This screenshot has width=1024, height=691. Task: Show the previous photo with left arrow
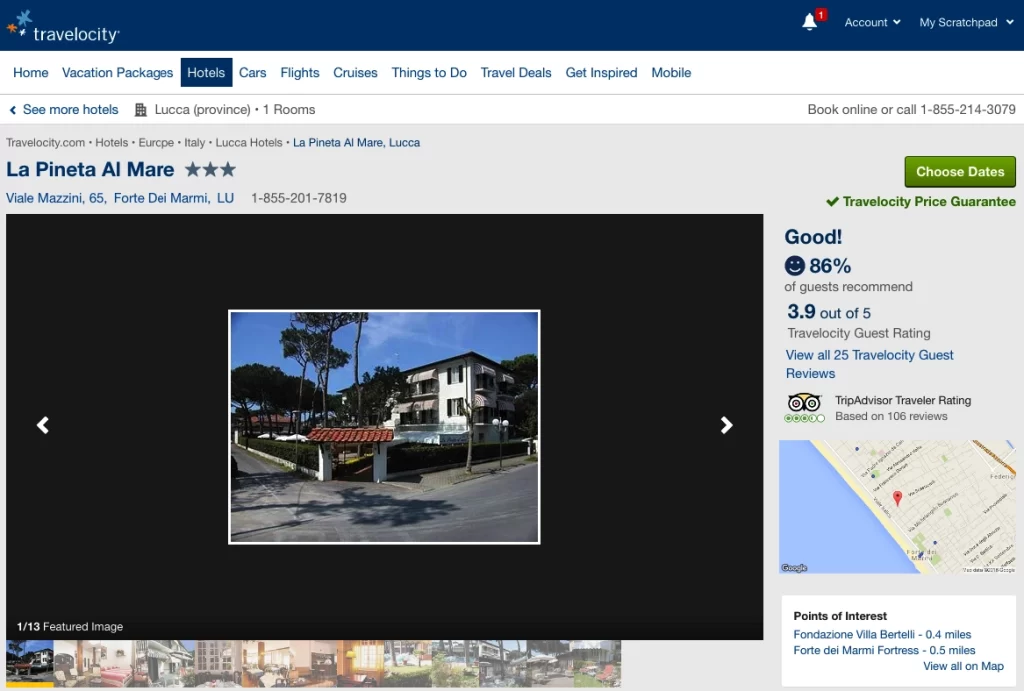43,425
